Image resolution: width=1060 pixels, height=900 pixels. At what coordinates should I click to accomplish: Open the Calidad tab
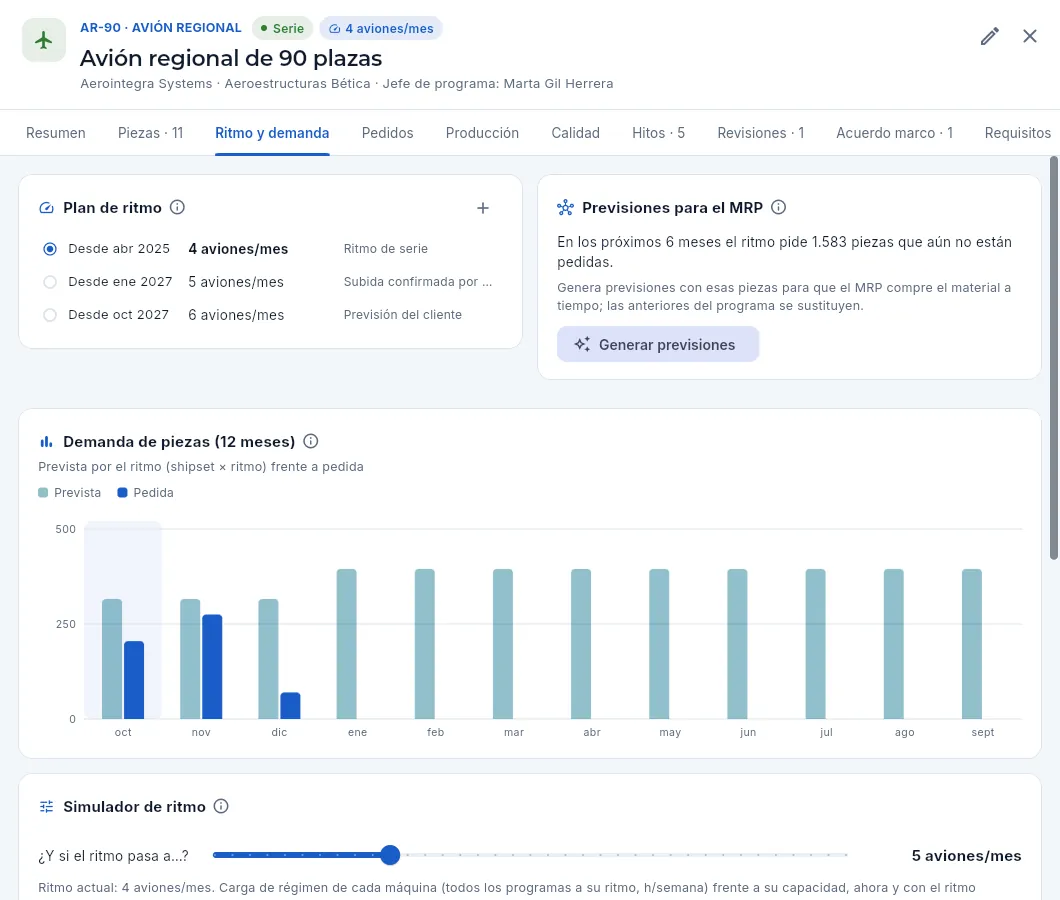[x=575, y=133]
